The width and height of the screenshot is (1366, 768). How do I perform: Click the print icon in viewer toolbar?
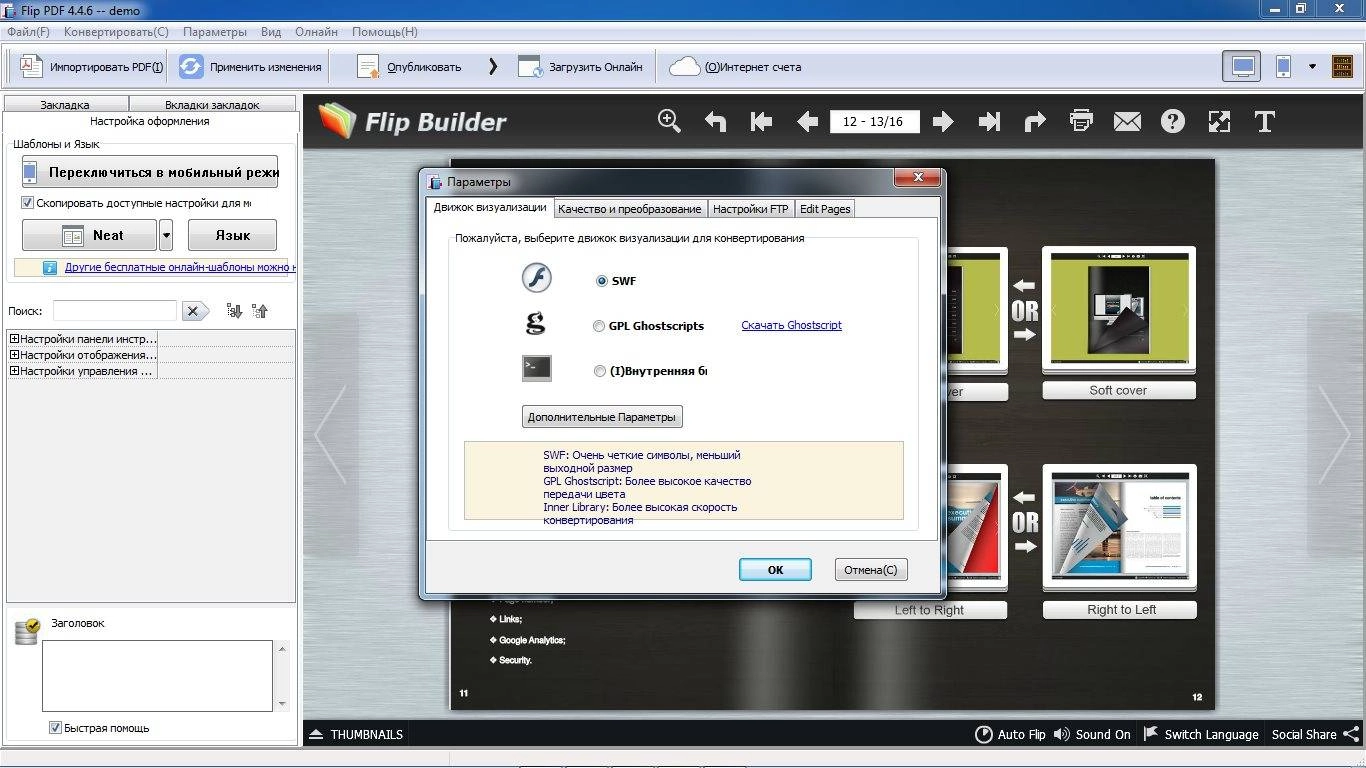pos(1081,121)
